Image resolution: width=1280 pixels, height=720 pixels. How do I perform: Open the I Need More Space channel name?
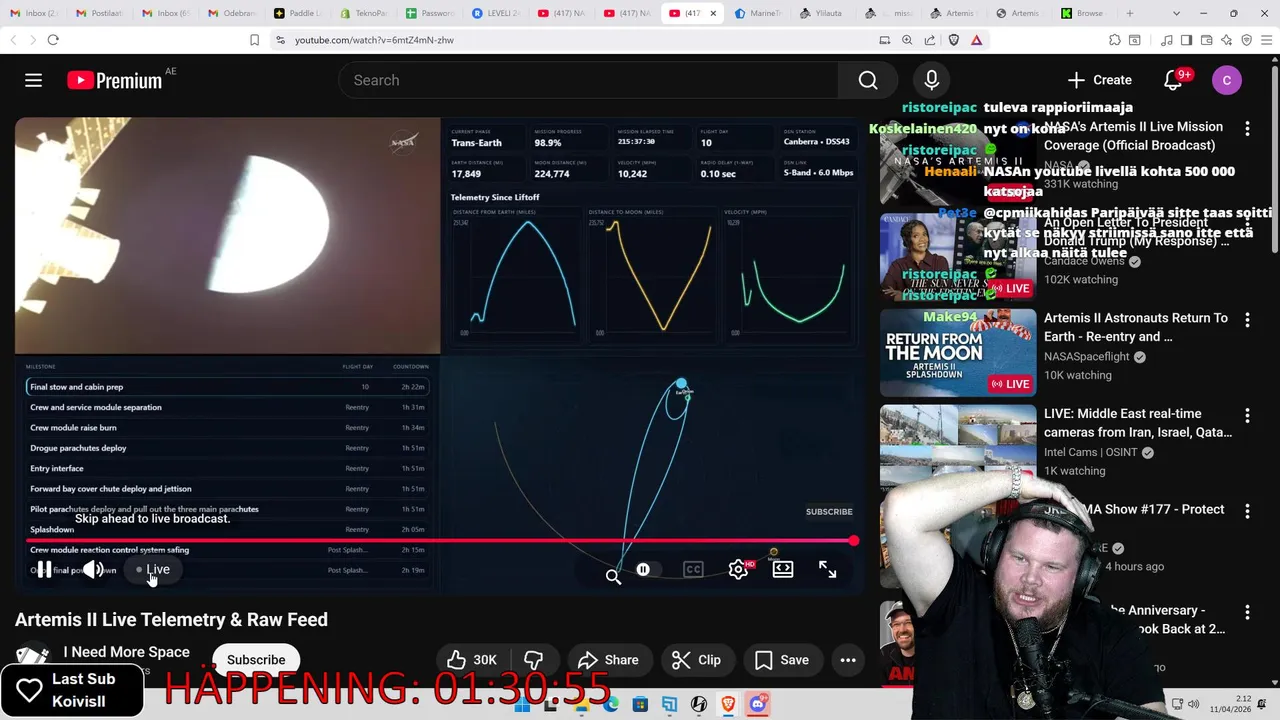127,652
